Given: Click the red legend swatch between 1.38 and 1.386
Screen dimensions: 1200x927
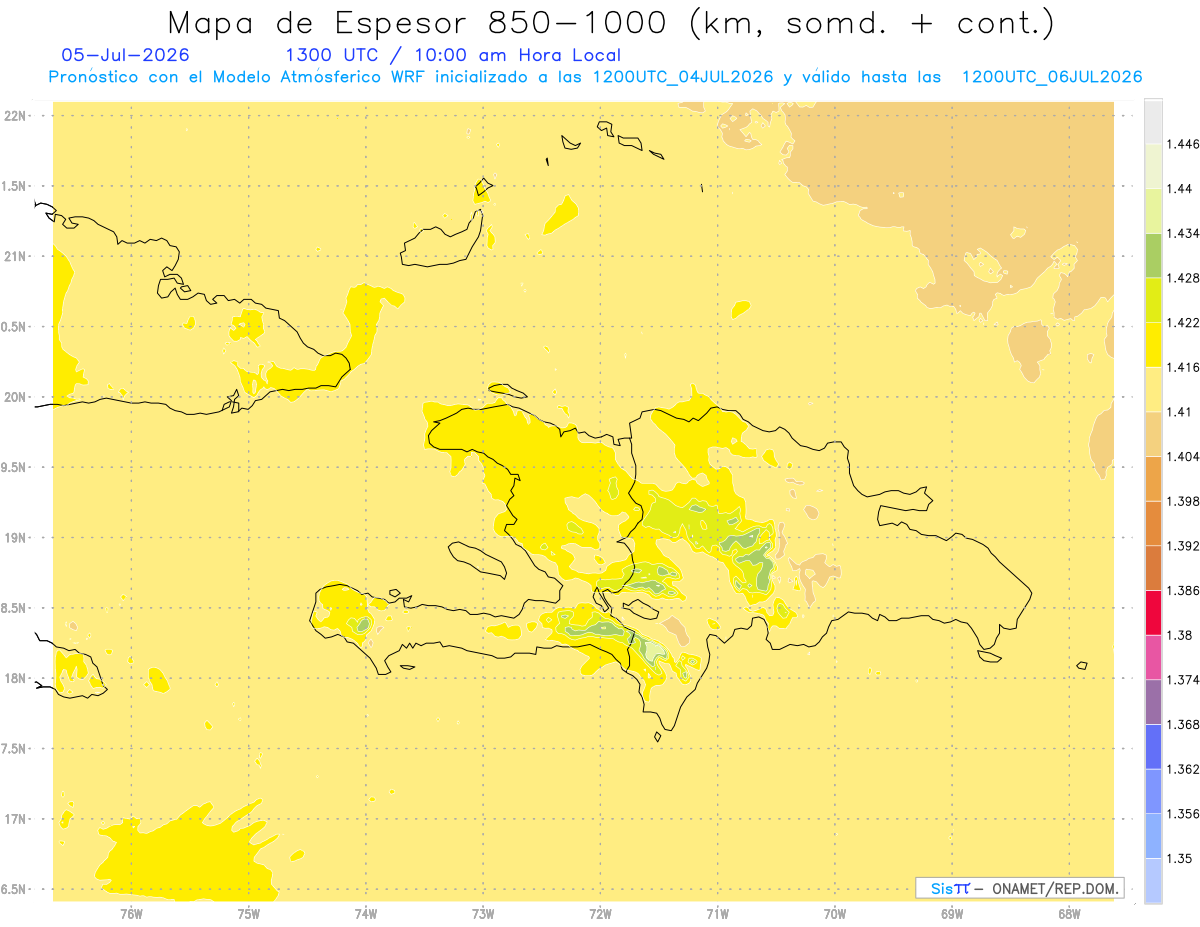Looking at the screenshot, I should coord(1153,612).
